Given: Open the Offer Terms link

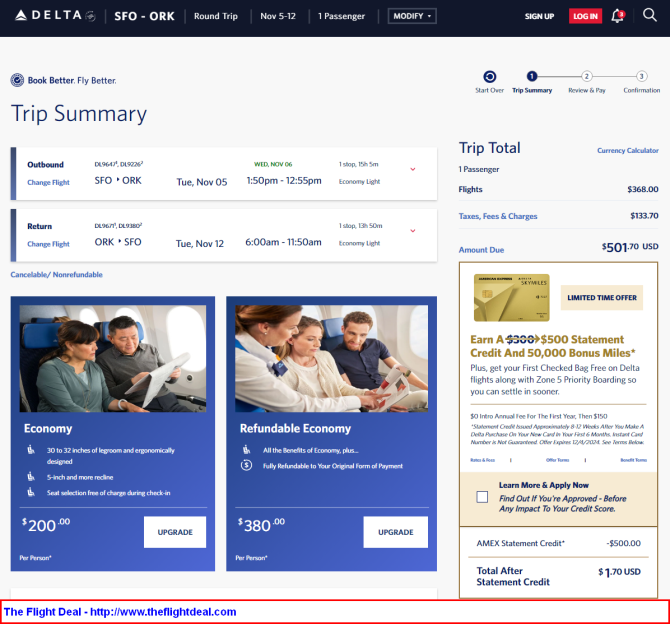Looking at the screenshot, I should (x=558, y=460).
